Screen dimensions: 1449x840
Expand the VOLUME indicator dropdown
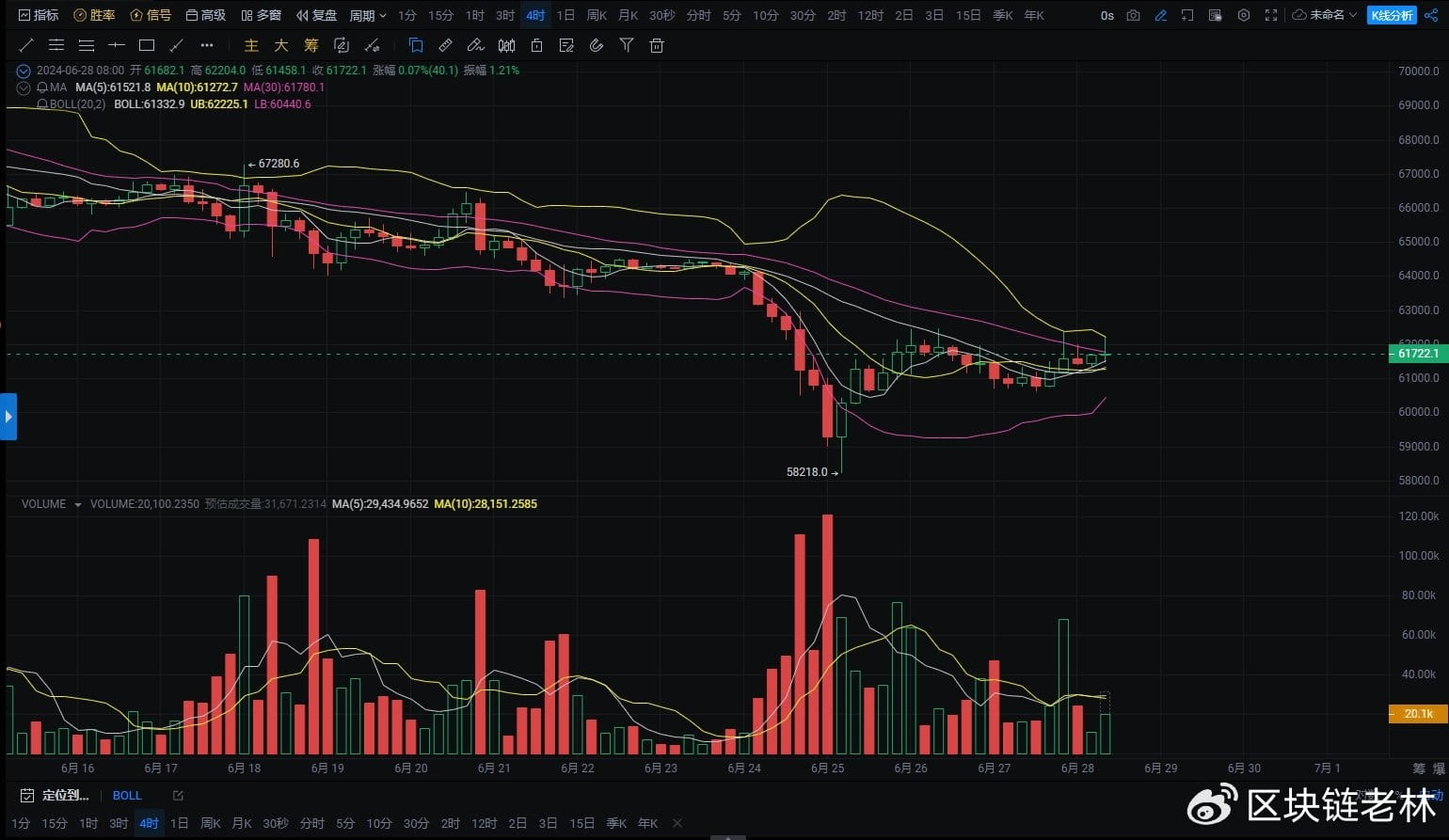77,505
